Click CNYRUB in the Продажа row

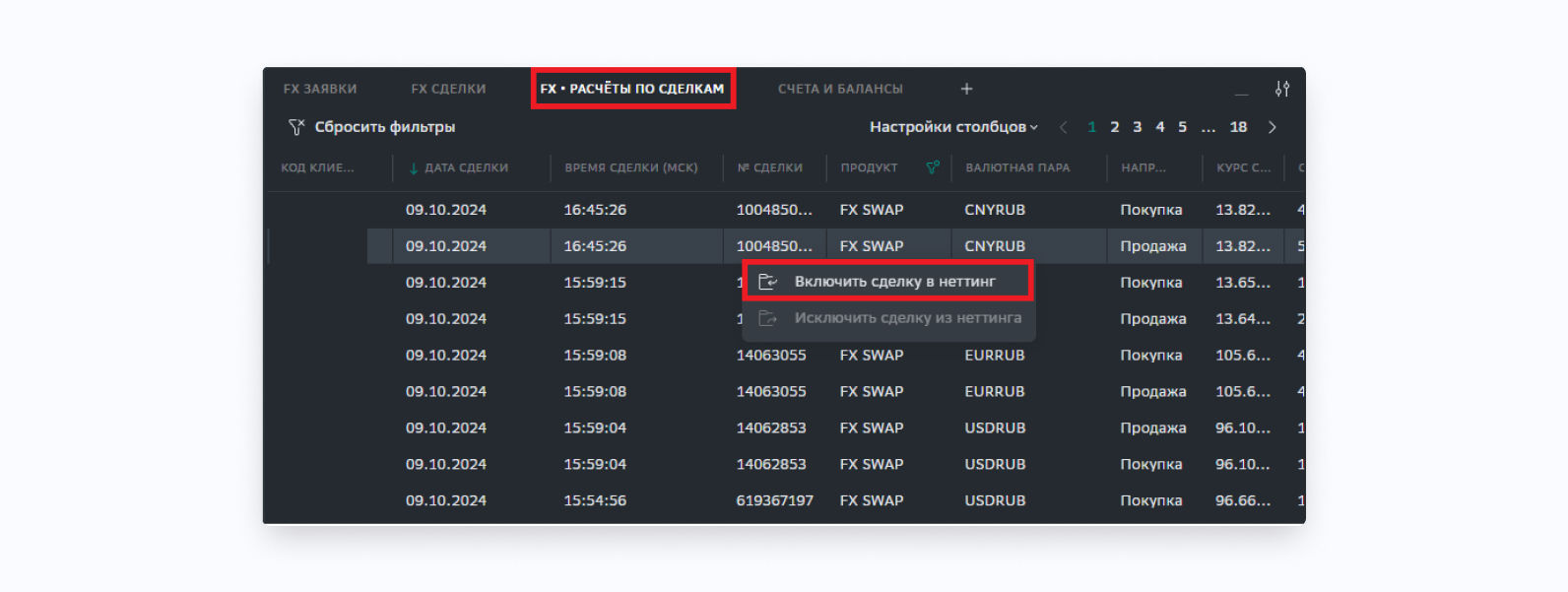pos(995,246)
